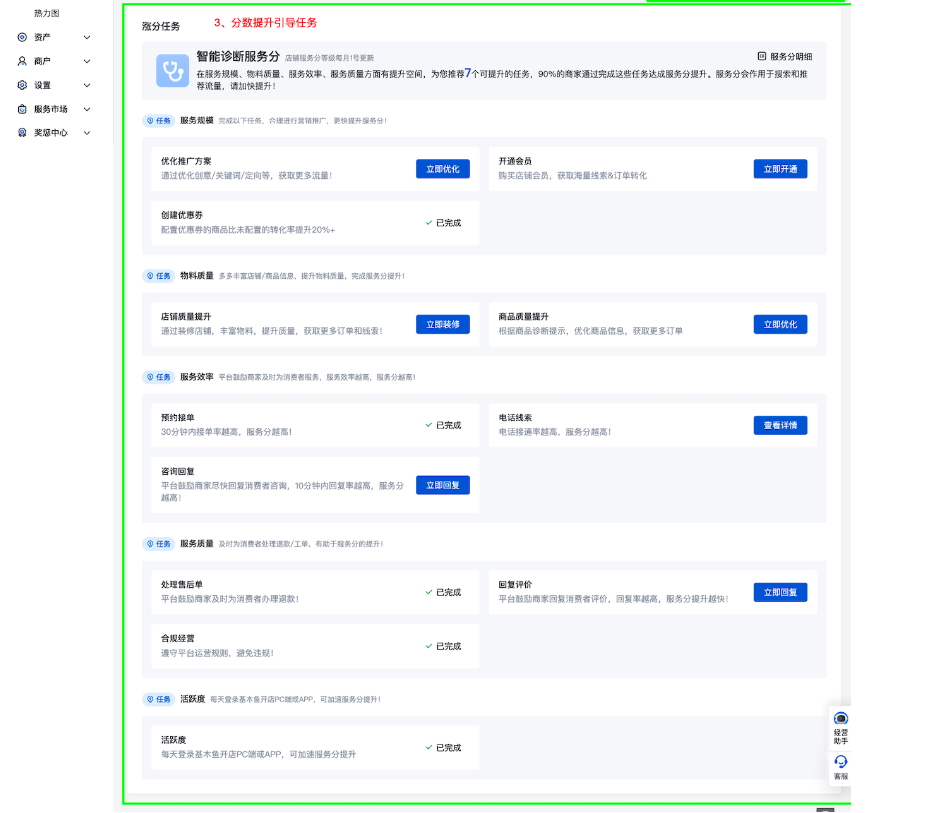Screen dimensions: 946x813
Task: Click the 服务市场 icon in sidebar
Action: click(22, 109)
